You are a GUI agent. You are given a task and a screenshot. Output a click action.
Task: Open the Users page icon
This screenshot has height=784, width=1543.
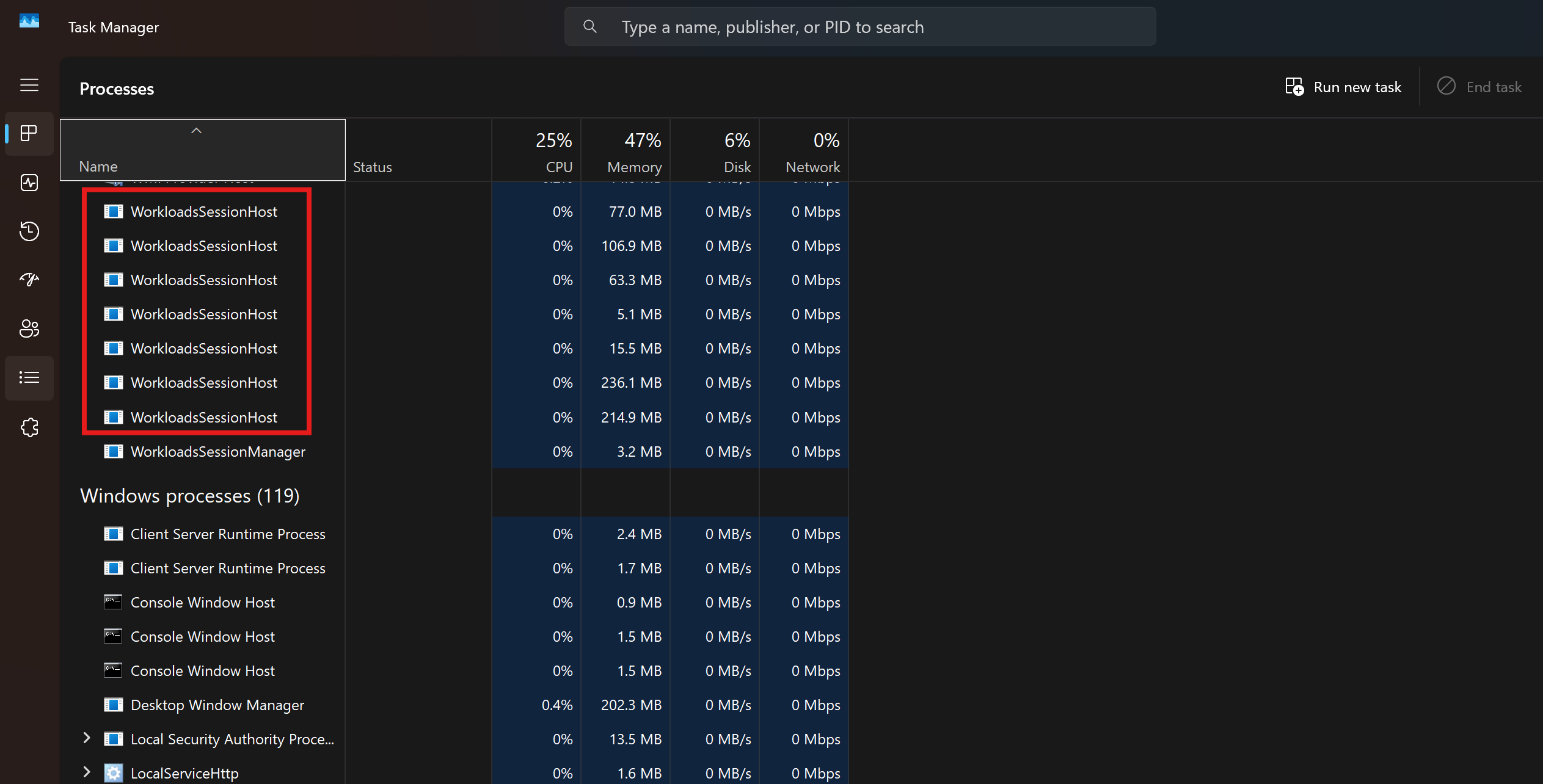tap(29, 328)
